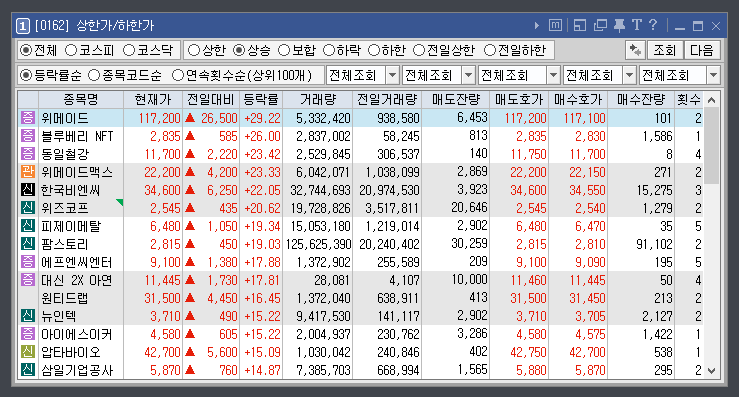Image resolution: width=739 pixels, height=397 pixels.
Task: Open the fourth 전체조회 dropdown
Action: click(x=629, y=75)
